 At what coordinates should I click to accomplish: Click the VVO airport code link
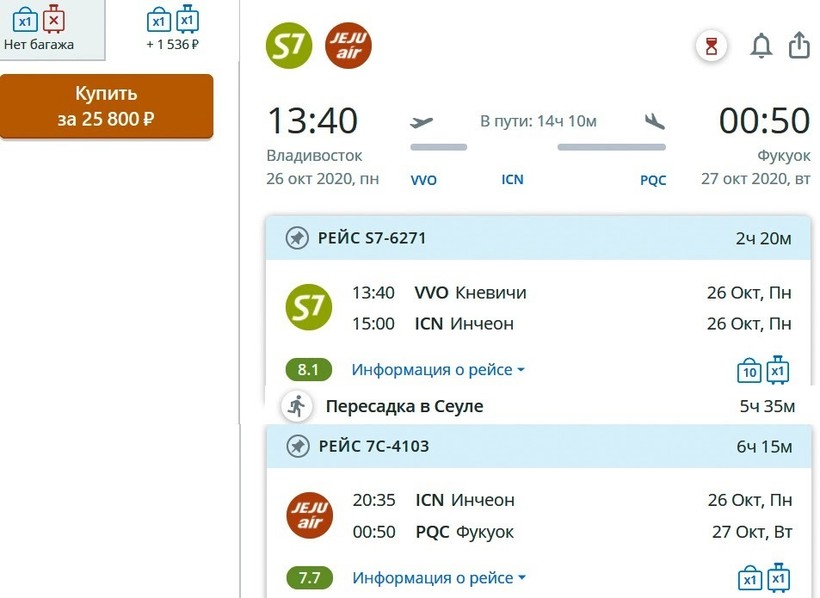click(x=424, y=180)
